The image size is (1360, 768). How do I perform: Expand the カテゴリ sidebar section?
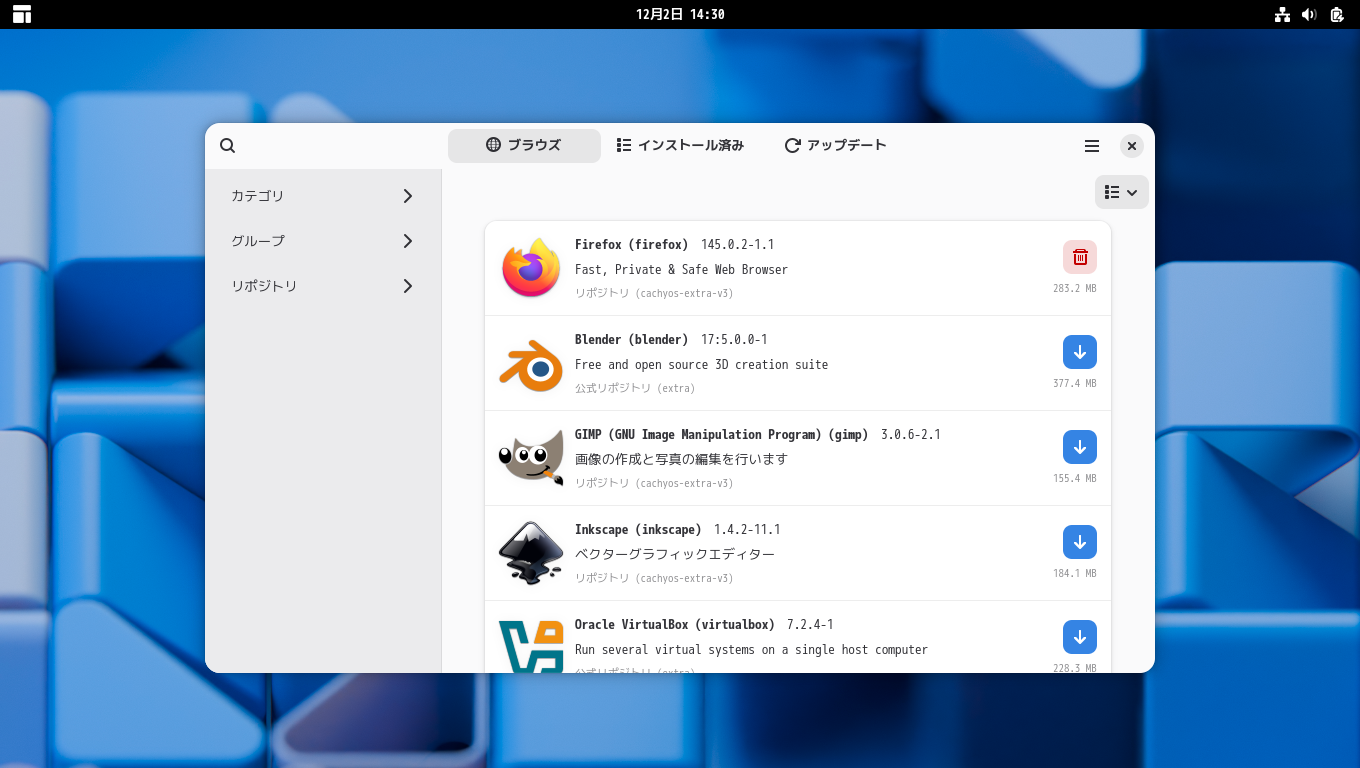tap(322, 196)
